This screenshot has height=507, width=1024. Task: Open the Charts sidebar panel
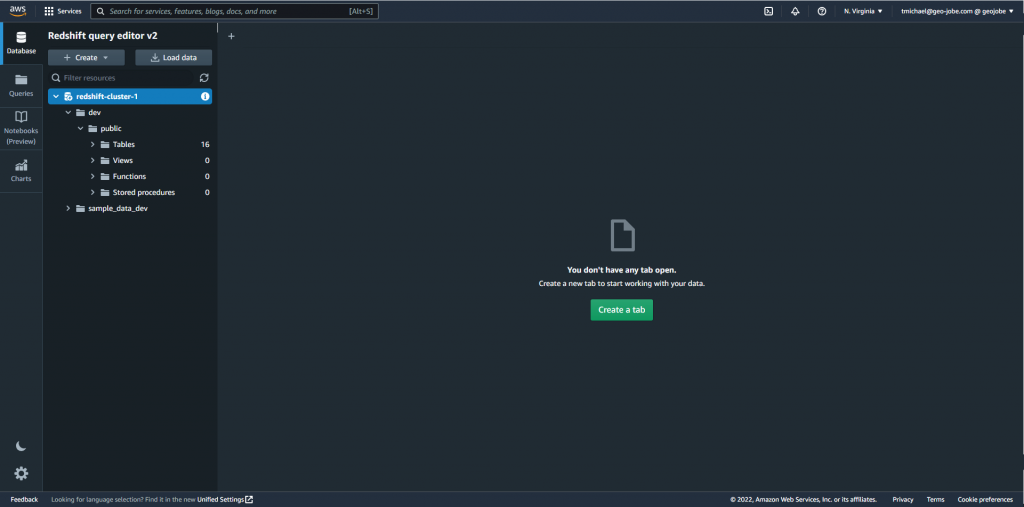point(21,170)
